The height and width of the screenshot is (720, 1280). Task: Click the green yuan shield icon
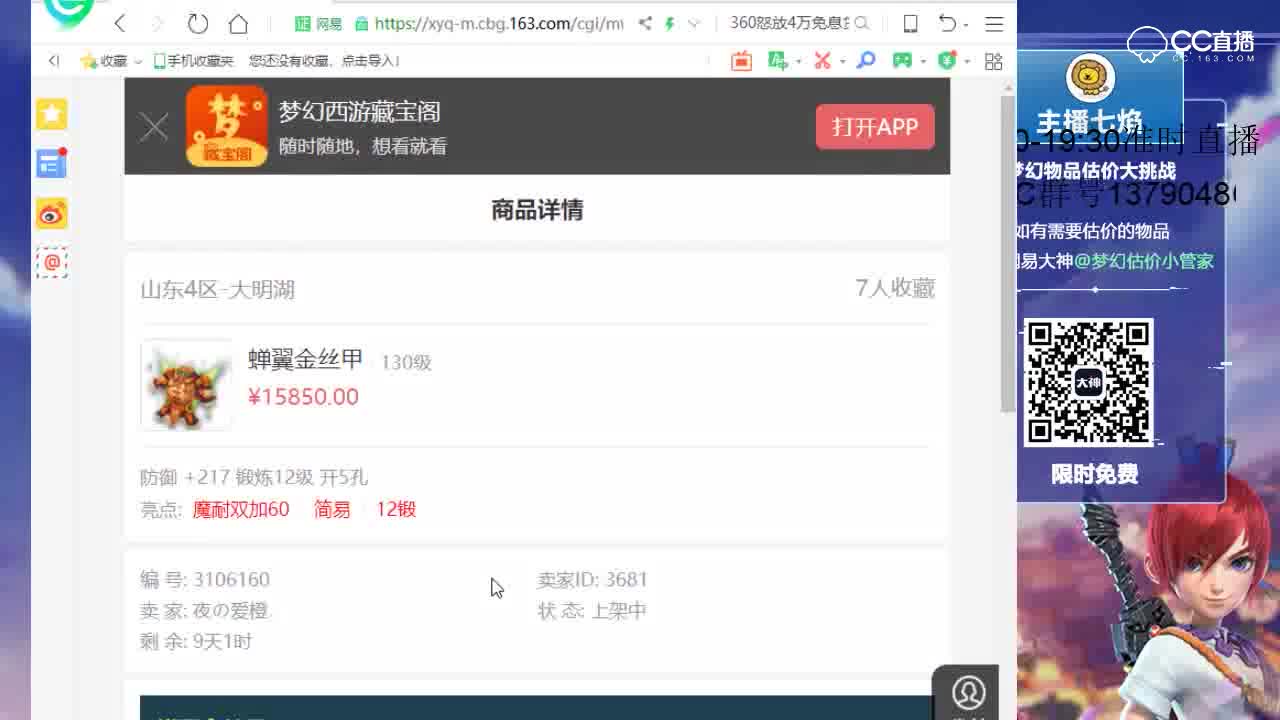(947, 61)
